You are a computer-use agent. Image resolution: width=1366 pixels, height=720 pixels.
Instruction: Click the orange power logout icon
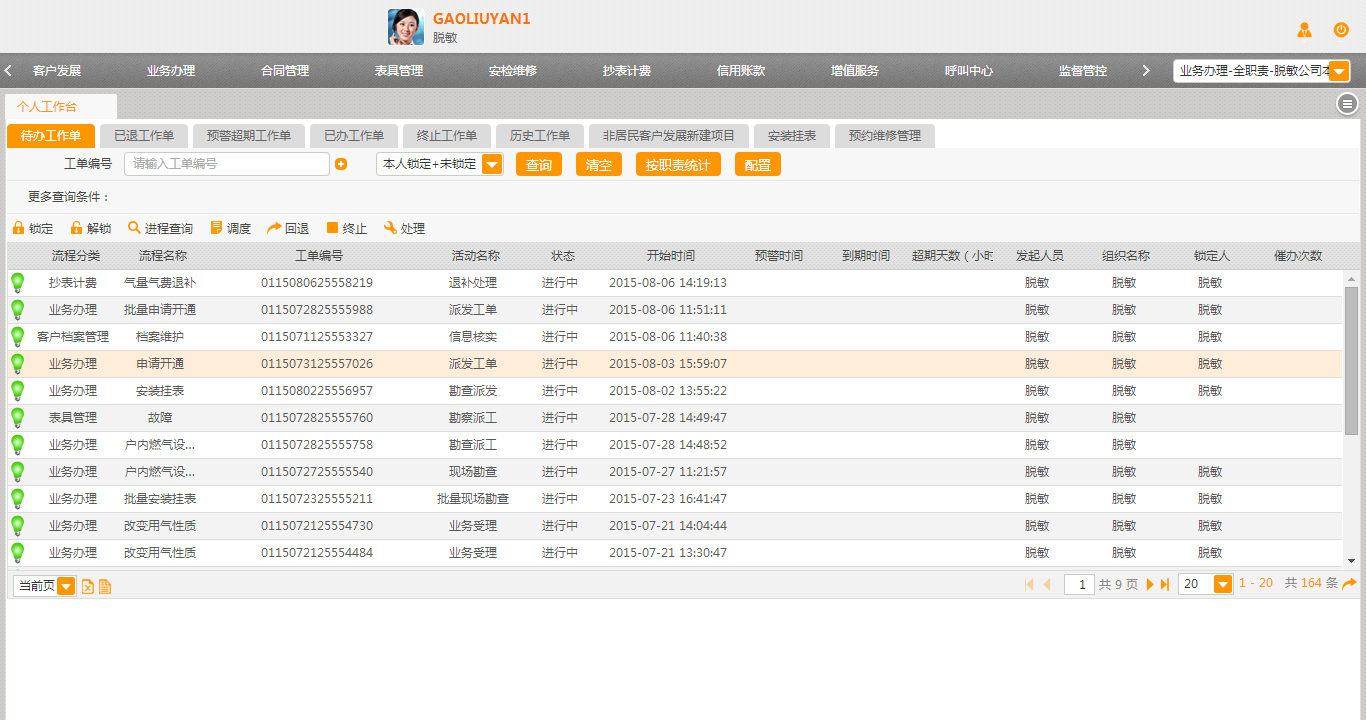pos(1341,30)
